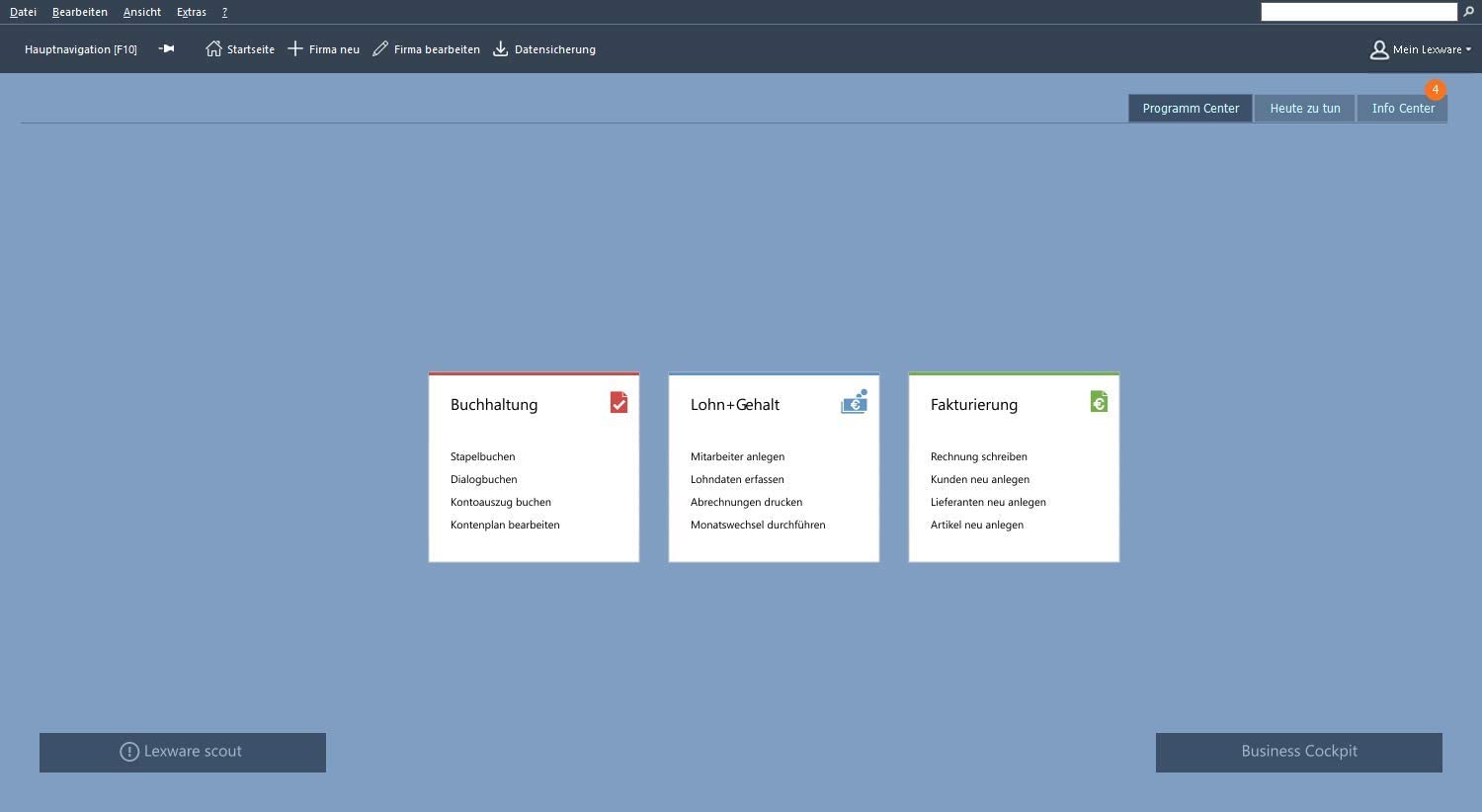Click the red Buchhaltung checkmark document icon

click(x=618, y=402)
